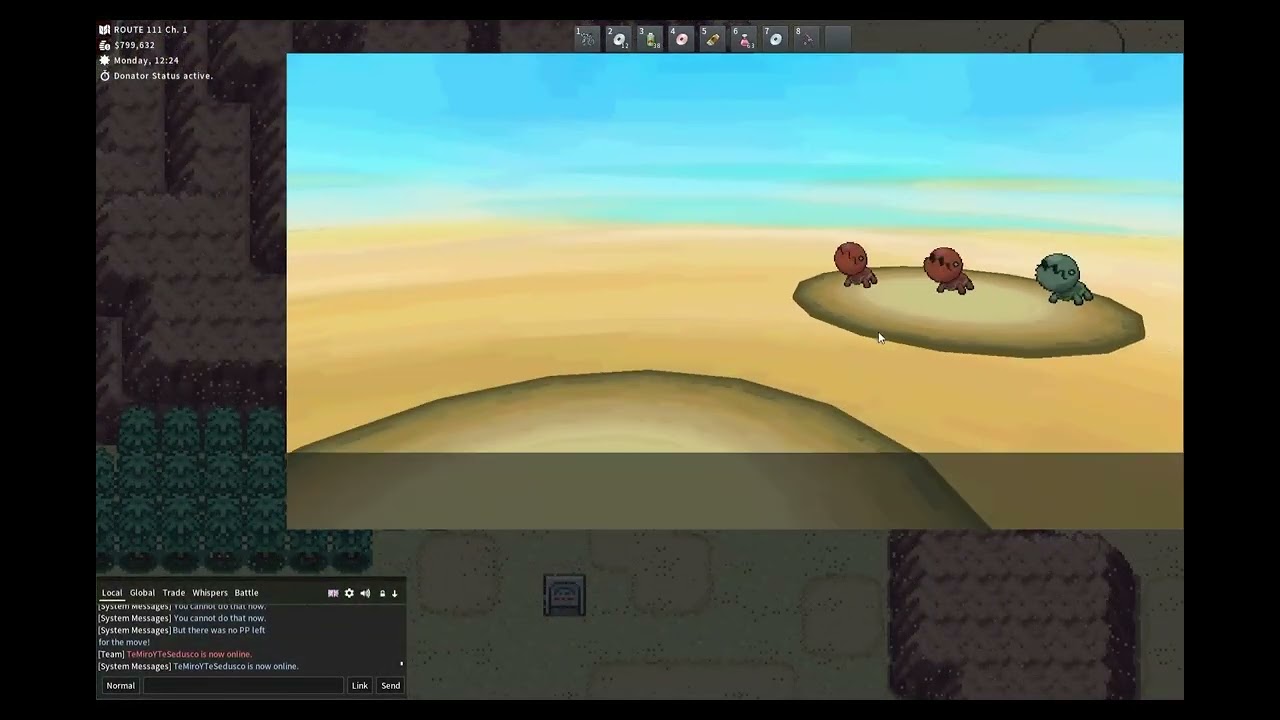Click the Send button in chat
Screen dimensions: 1280x720
click(390, 685)
